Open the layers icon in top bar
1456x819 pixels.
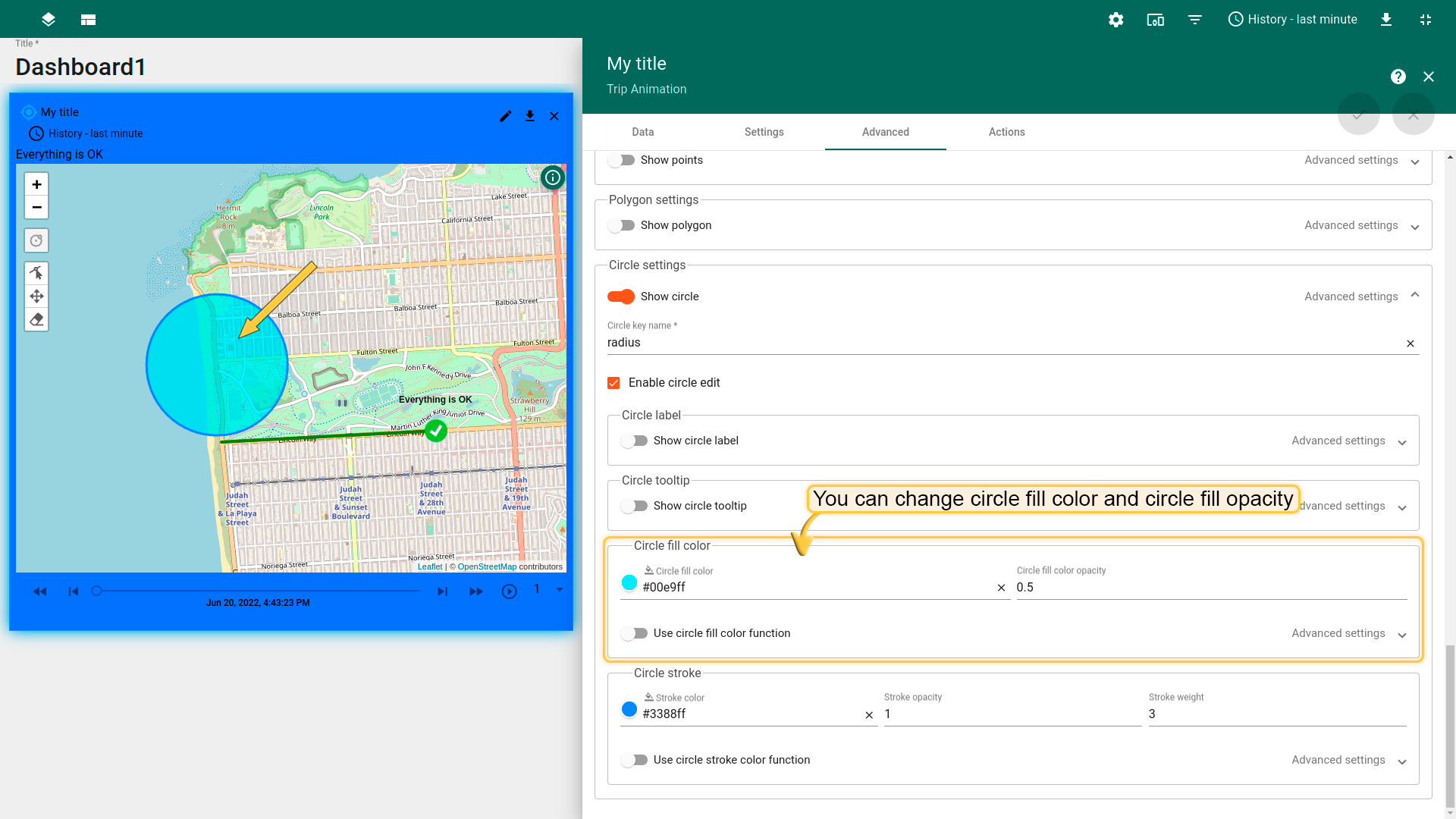[49, 20]
